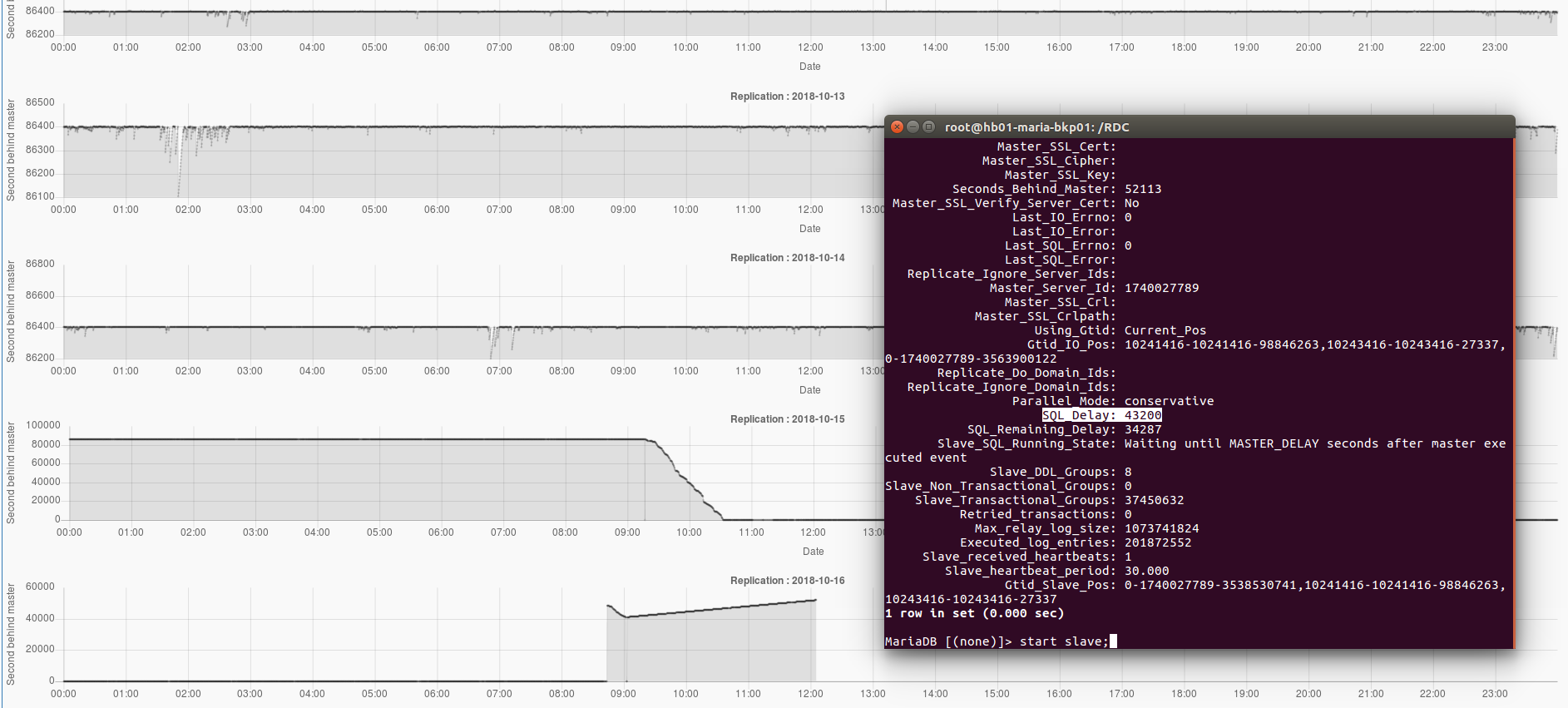The height and width of the screenshot is (708, 1568).
Task: Click the 100000 y-axis label on 2018-10-15 chart
Action: pos(43,425)
